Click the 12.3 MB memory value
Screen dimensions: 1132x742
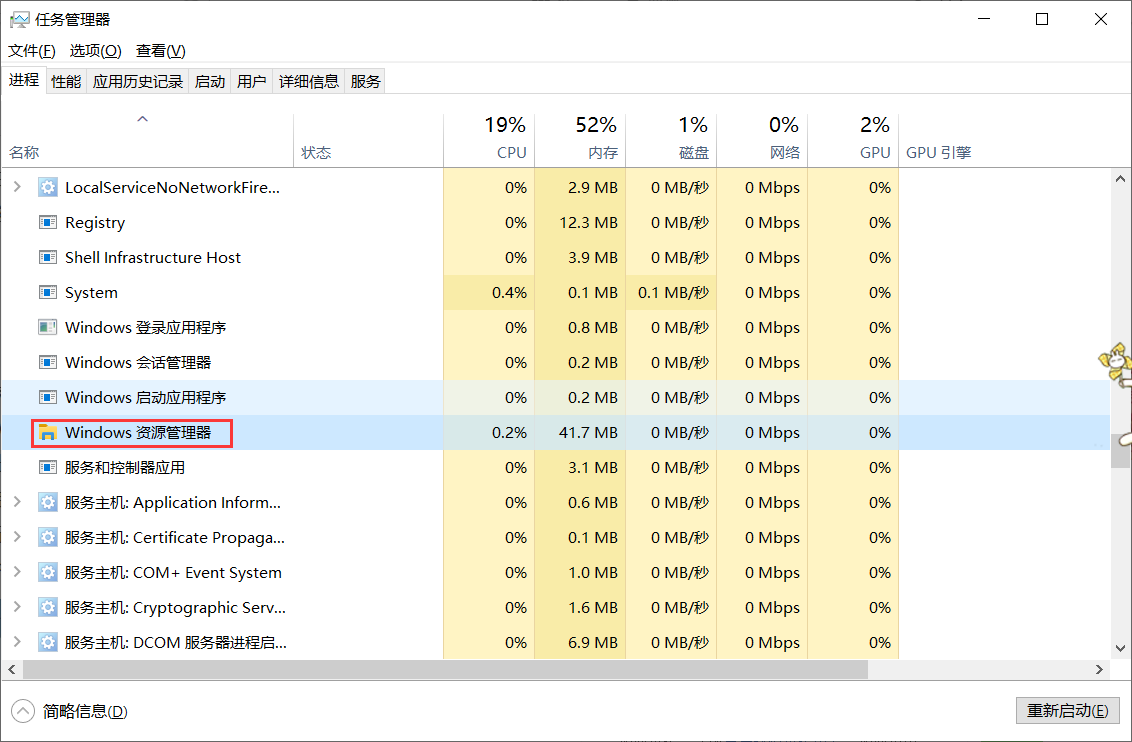[588, 223]
